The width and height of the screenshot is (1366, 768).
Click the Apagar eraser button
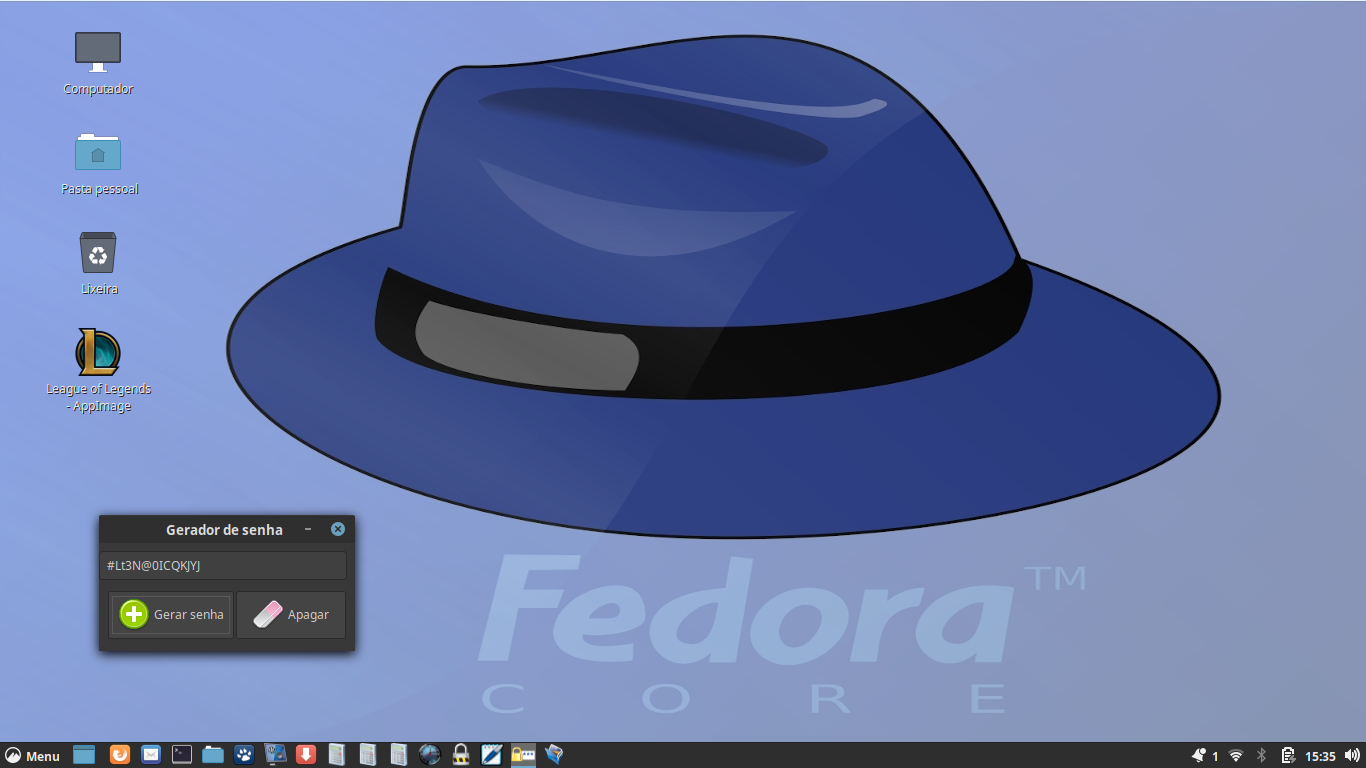[291, 614]
